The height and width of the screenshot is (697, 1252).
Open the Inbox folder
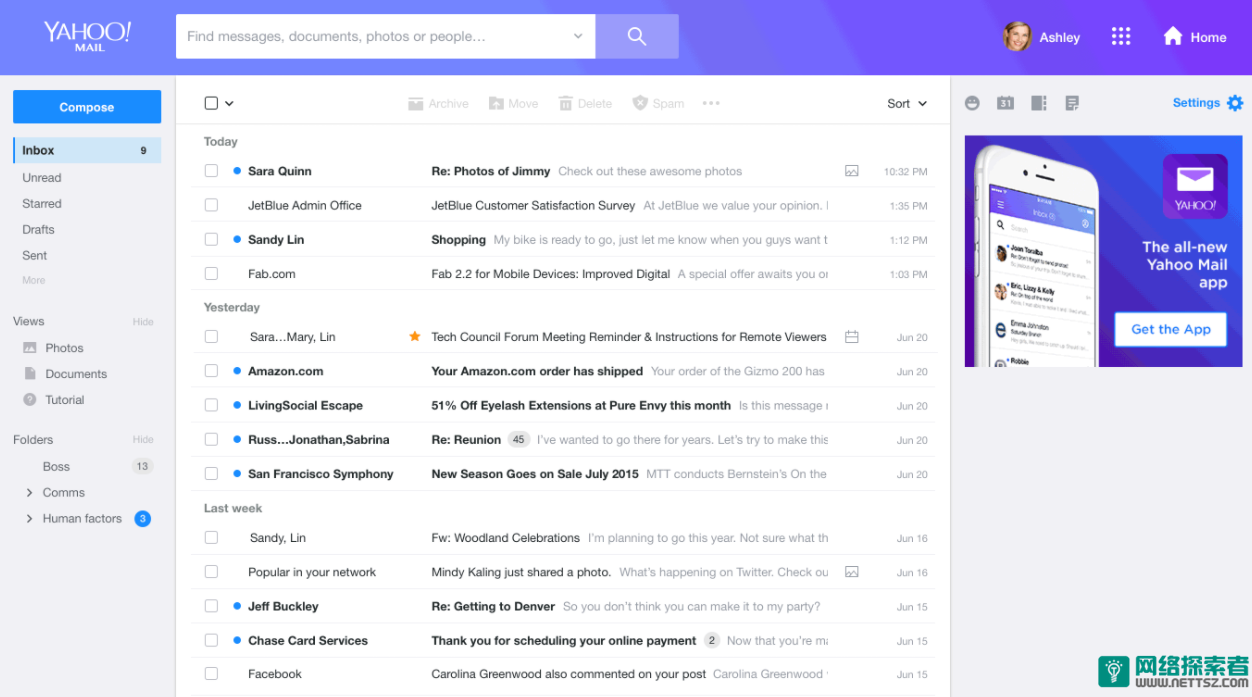click(x=87, y=150)
